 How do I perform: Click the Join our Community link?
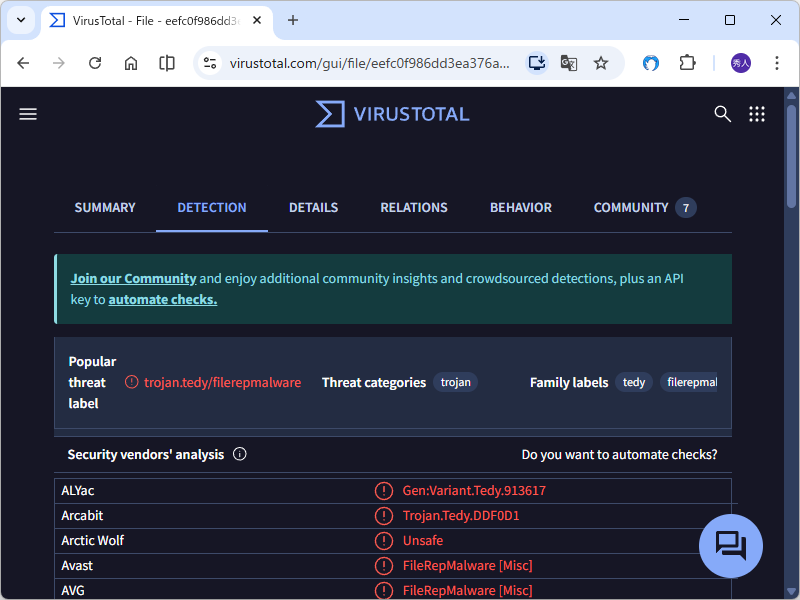point(133,278)
